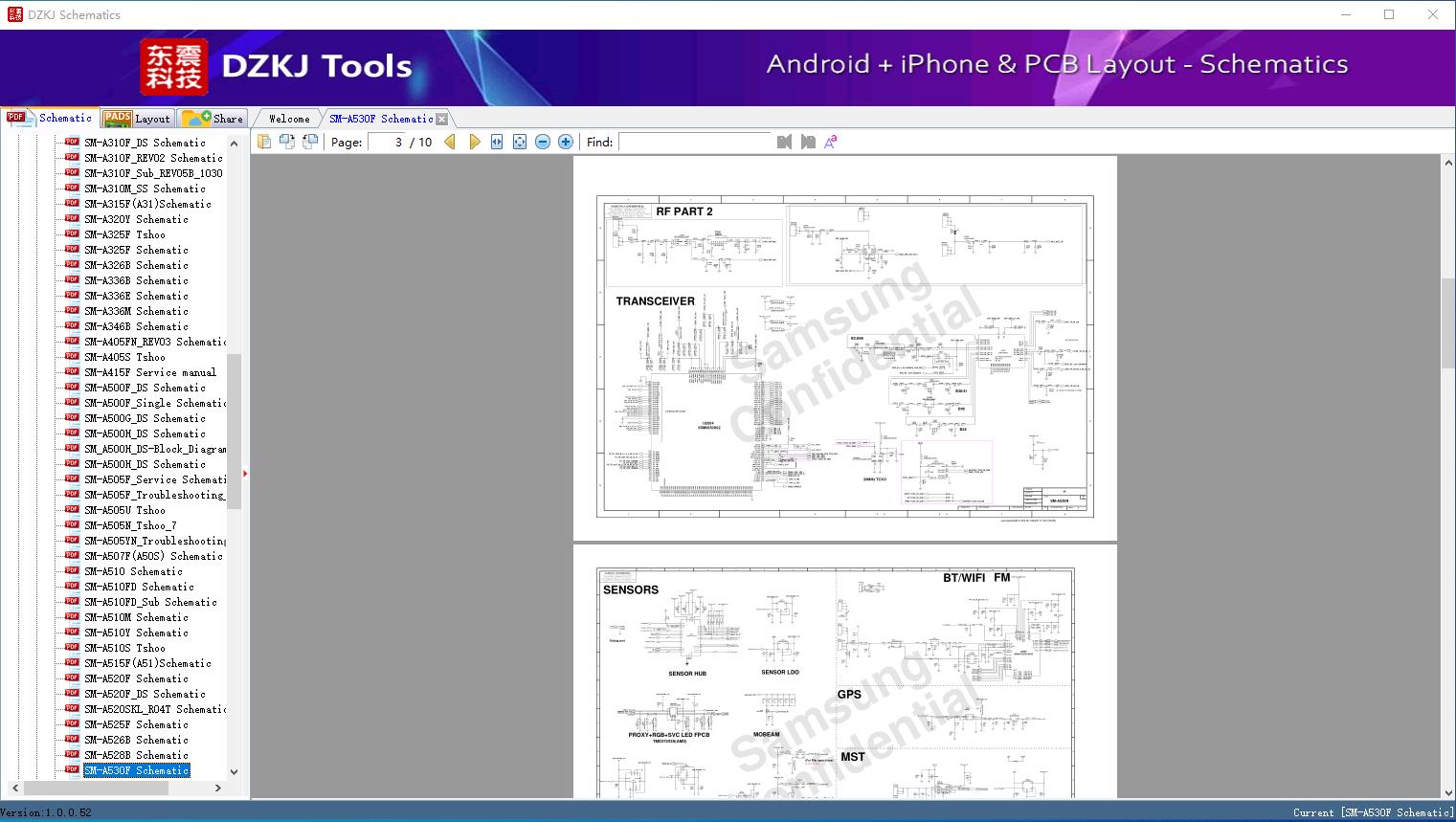Switch to the Layout tab
Screen dimensions: 1456x822
[138, 119]
